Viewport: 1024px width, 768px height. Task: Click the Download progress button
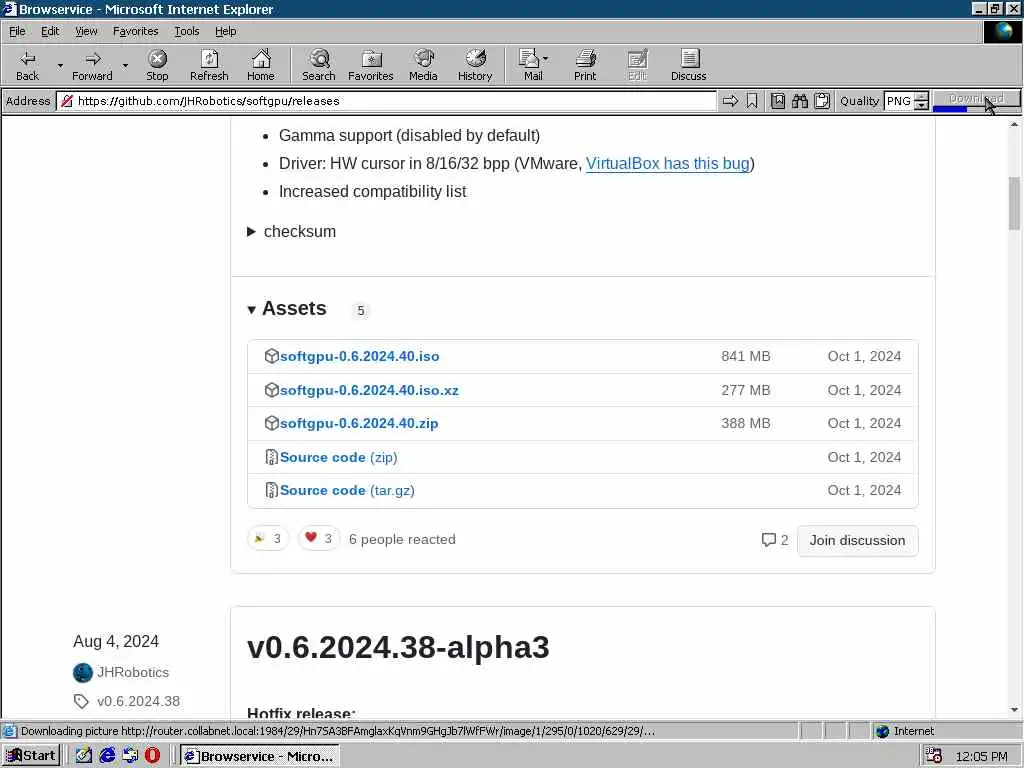(x=976, y=101)
